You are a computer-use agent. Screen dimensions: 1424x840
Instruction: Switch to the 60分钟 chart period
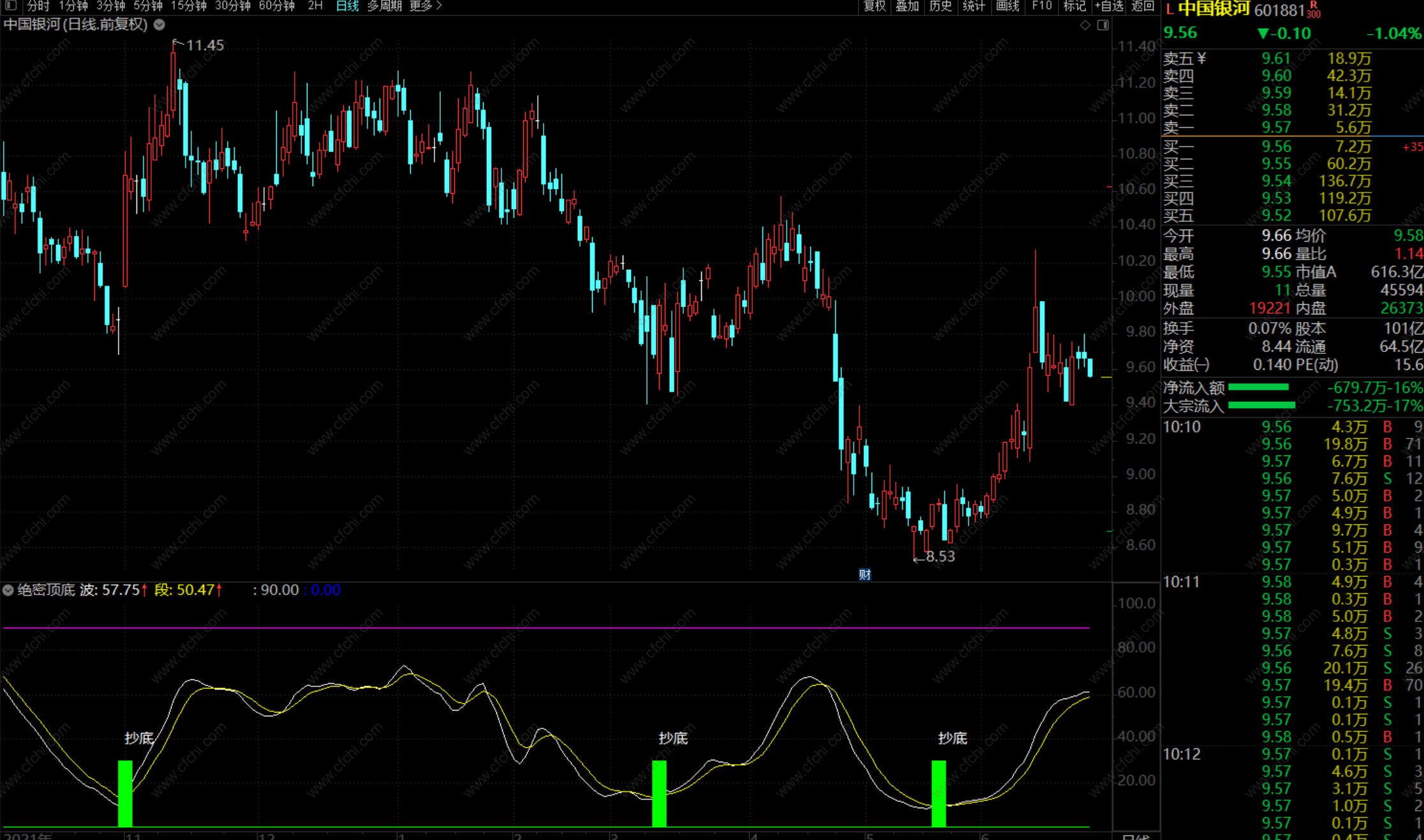[277, 6]
